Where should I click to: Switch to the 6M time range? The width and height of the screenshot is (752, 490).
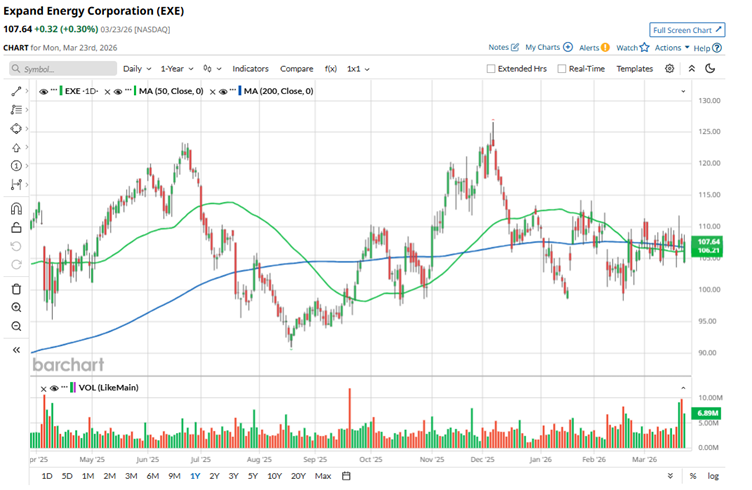point(153,476)
